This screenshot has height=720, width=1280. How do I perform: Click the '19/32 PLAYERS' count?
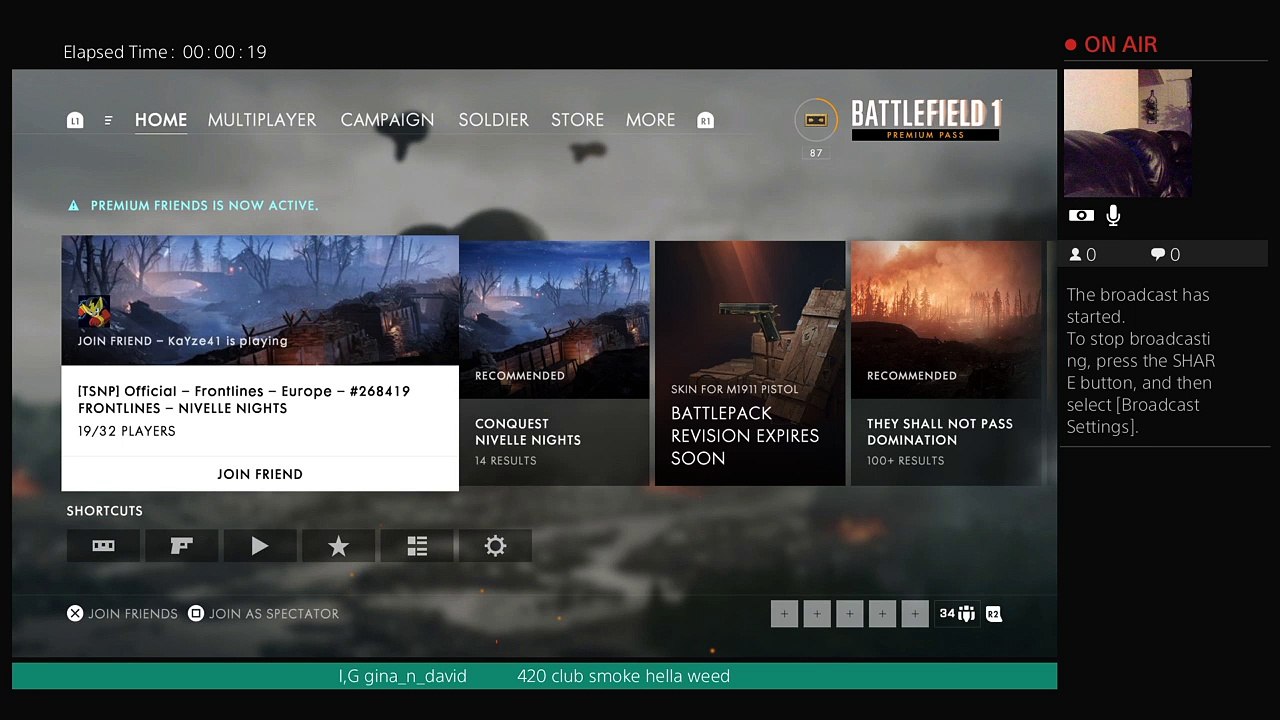[x=127, y=431]
